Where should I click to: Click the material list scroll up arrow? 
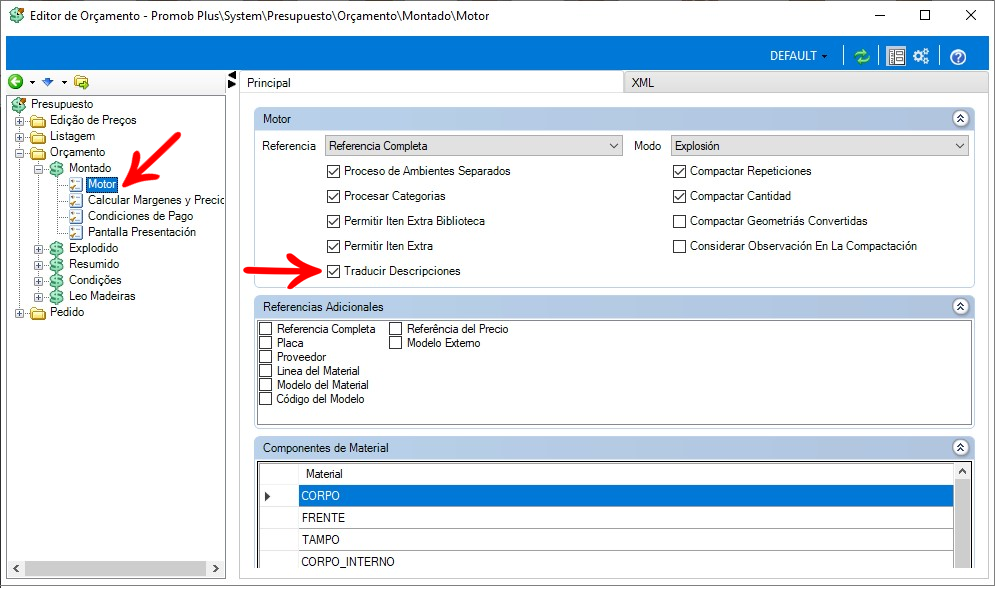pos(962,472)
